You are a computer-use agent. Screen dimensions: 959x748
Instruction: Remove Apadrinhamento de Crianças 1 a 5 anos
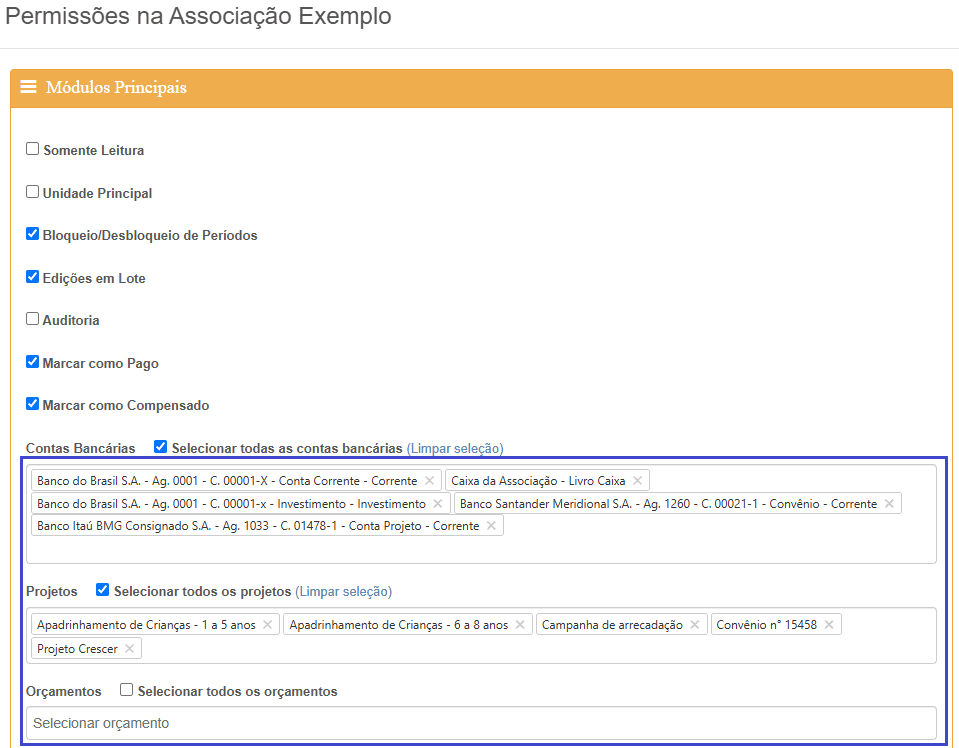(267, 624)
